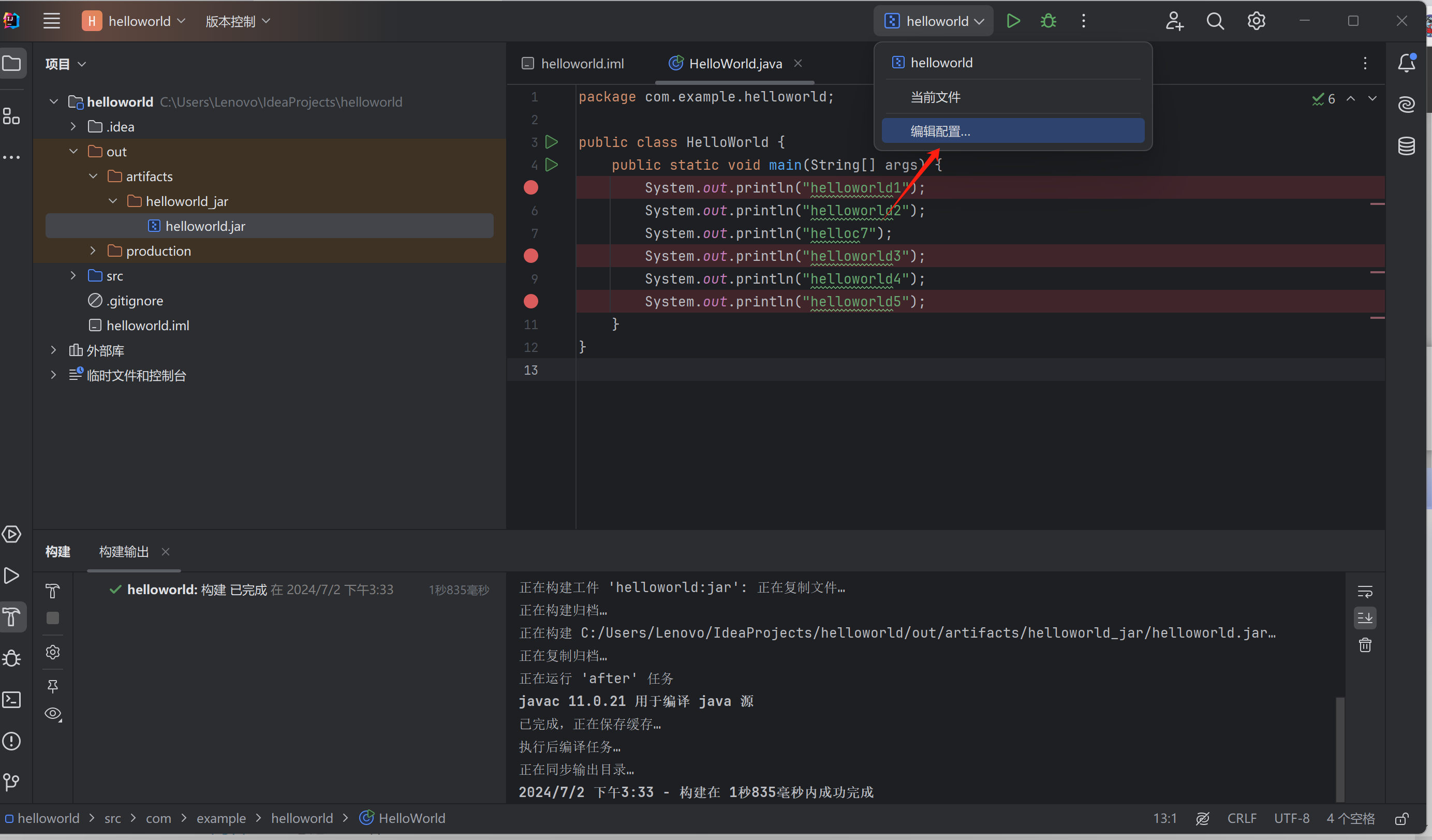Click the Search Everywhere magnifier icon
This screenshot has width=1432, height=840.
1215,21
